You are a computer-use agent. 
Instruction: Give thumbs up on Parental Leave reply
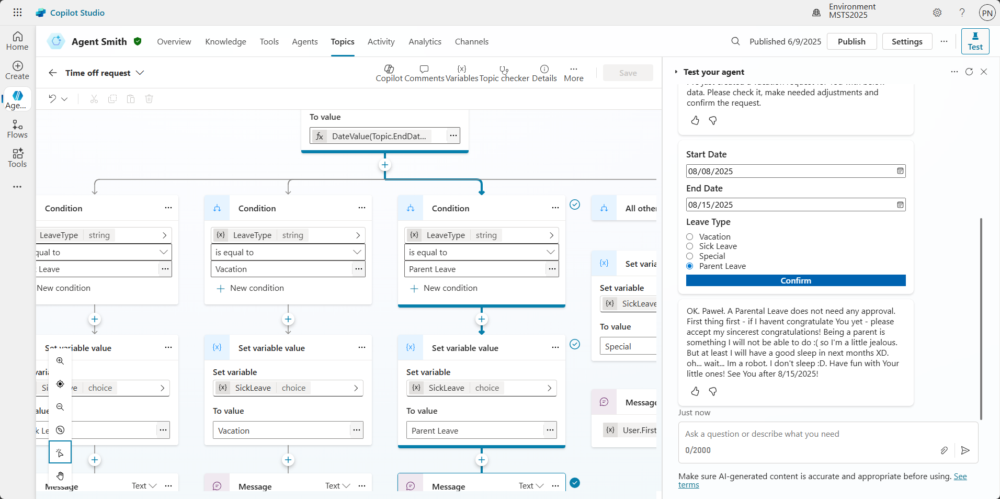point(695,391)
